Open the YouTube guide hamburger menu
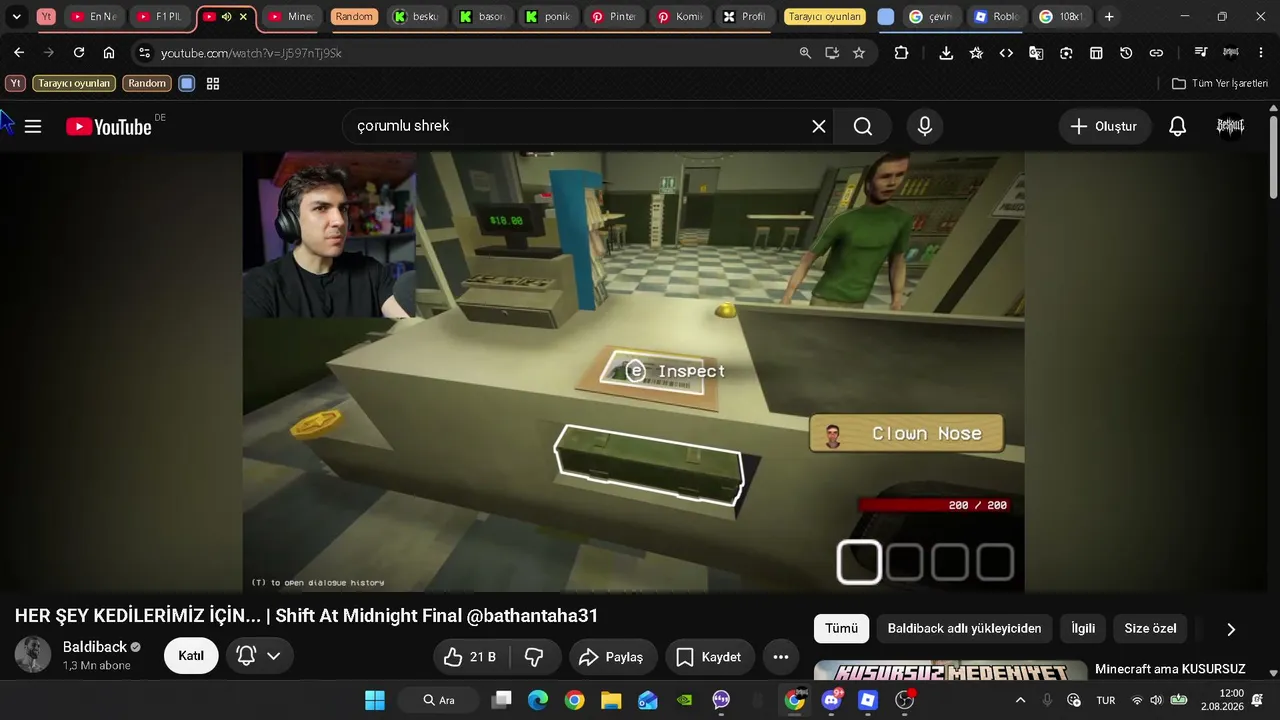1280x720 pixels. point(33,126)
